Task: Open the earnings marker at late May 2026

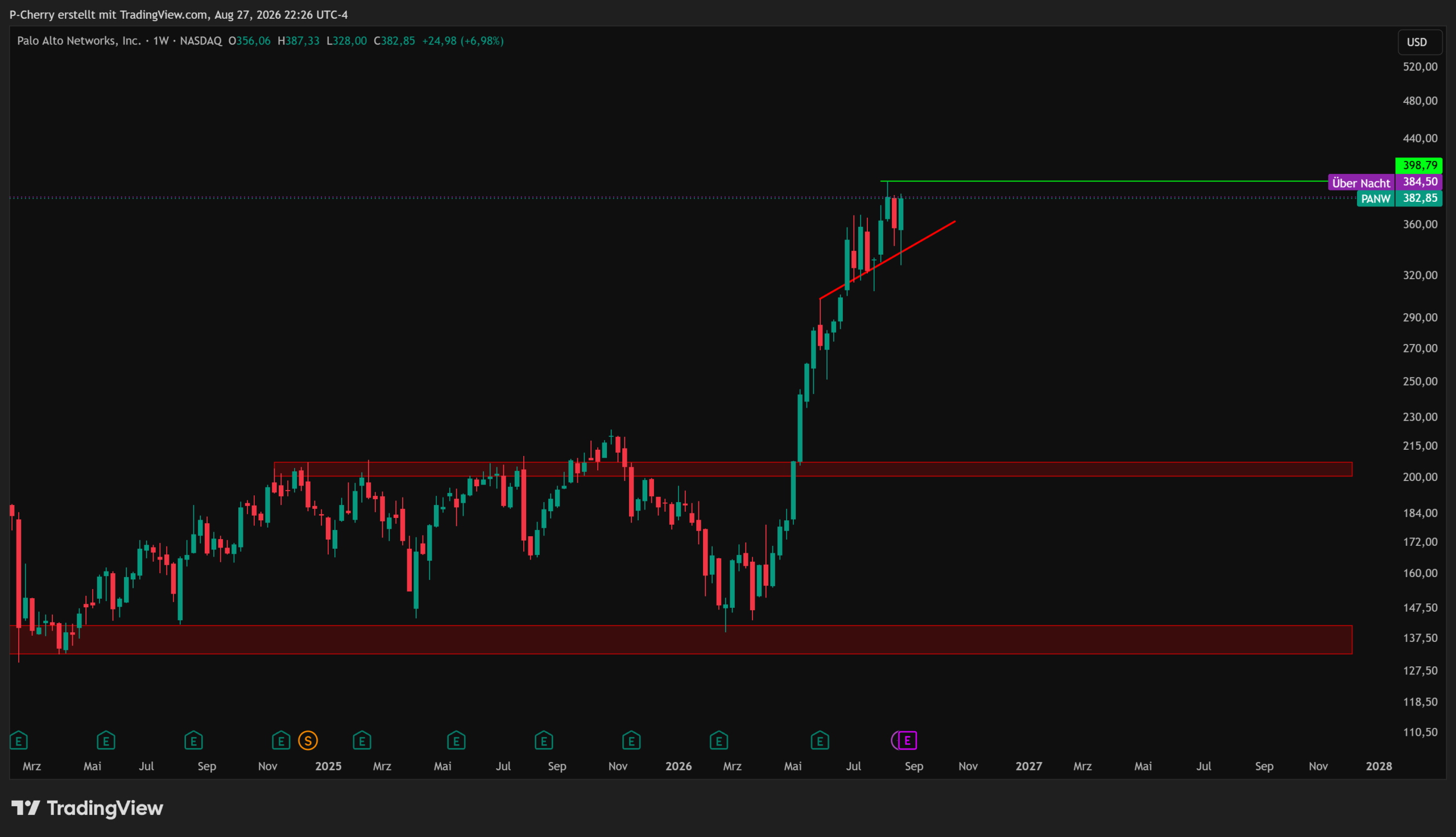Action: tap(820, 740)
